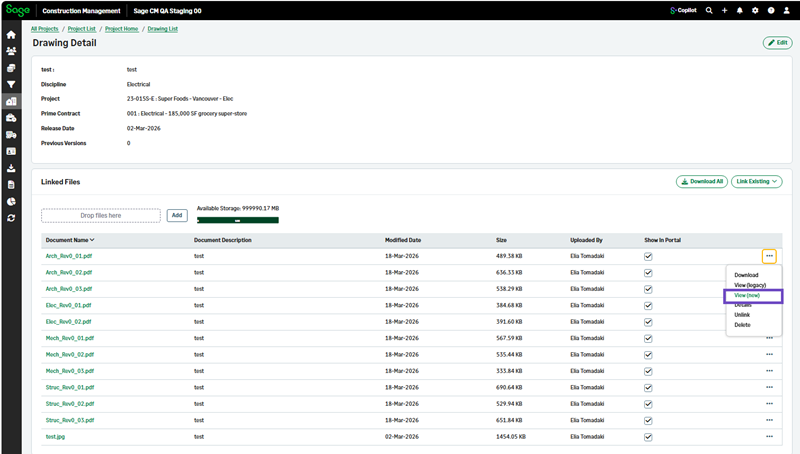Click the filter funnel icon in the sidebar
The image size is (800, 454).
click(11, 84)
